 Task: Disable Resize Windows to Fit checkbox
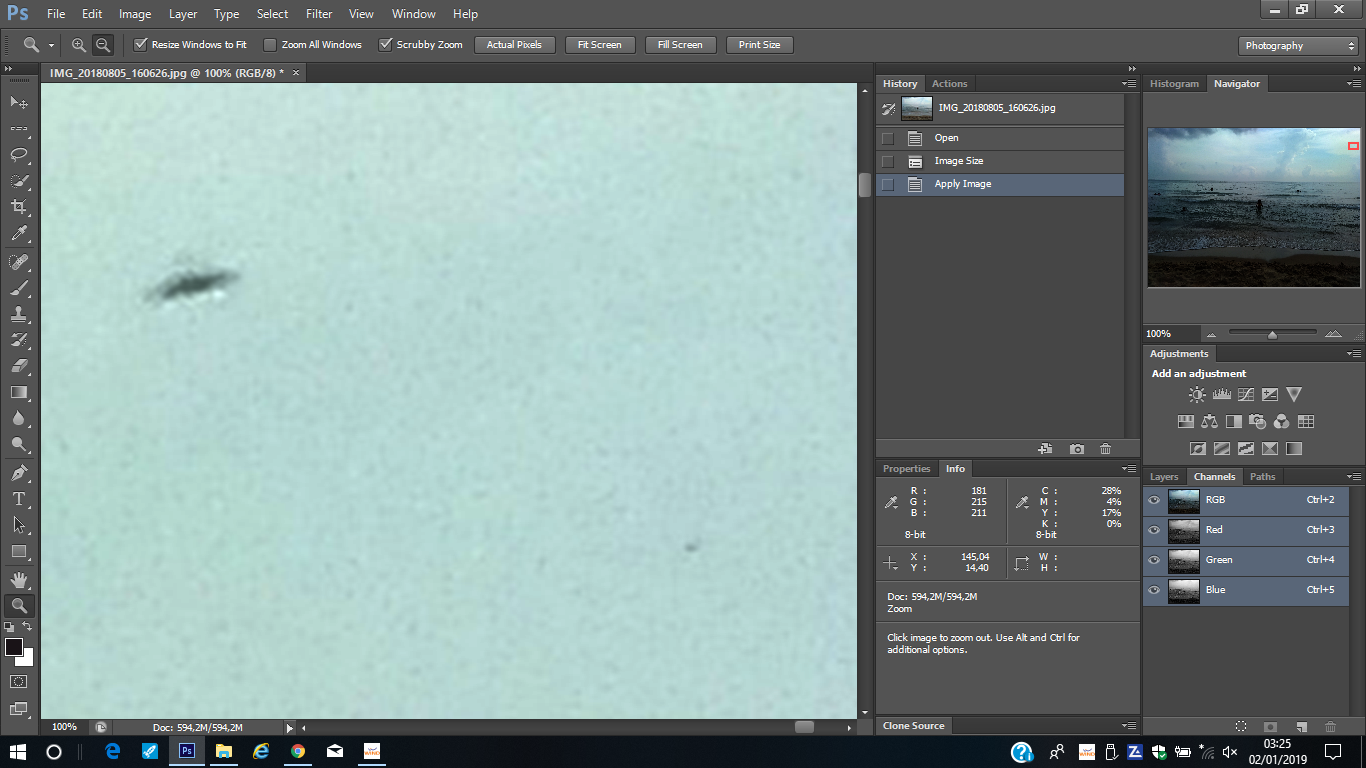click(141, 45)
